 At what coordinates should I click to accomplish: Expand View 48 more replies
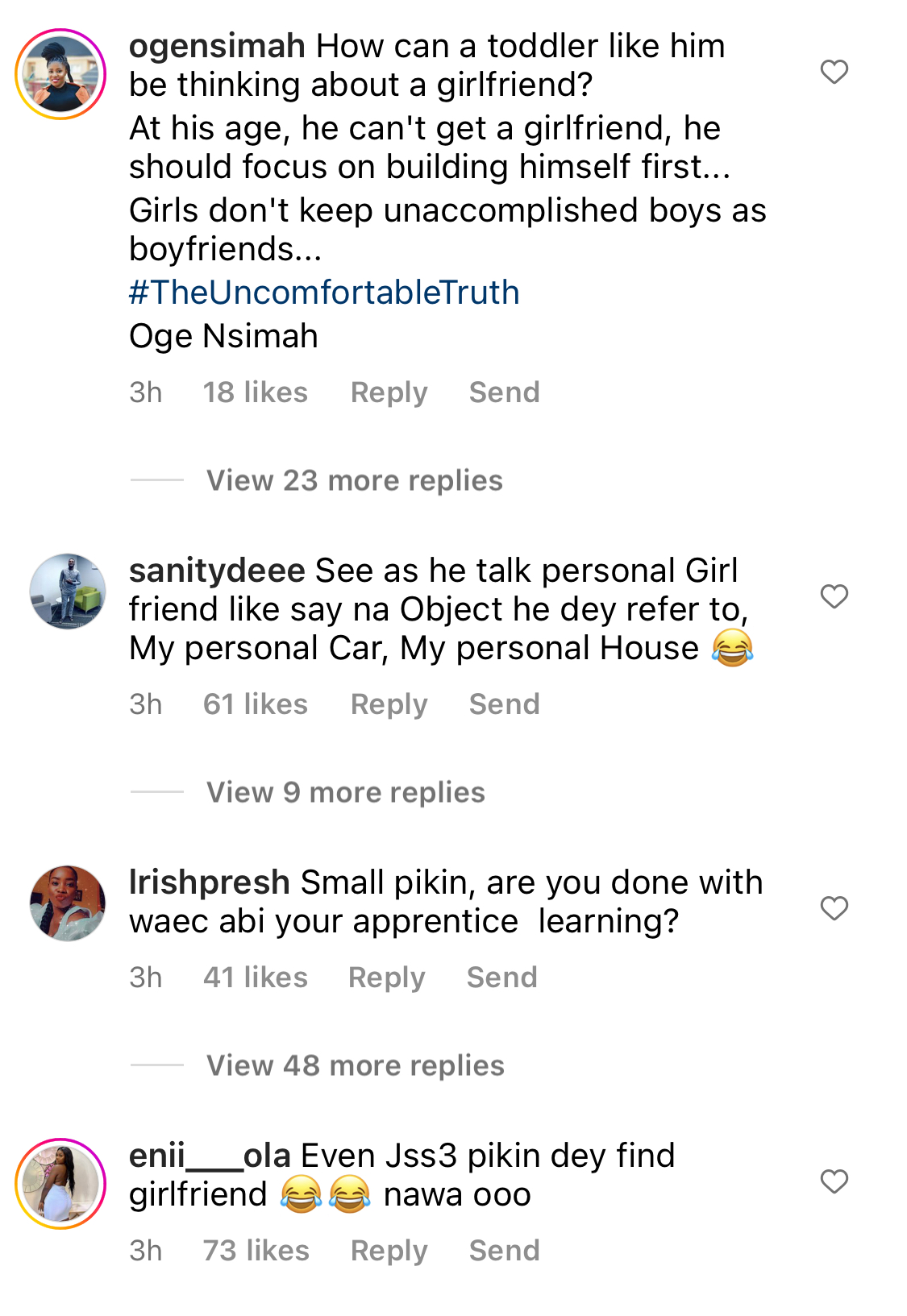(x=356, y=1065)
